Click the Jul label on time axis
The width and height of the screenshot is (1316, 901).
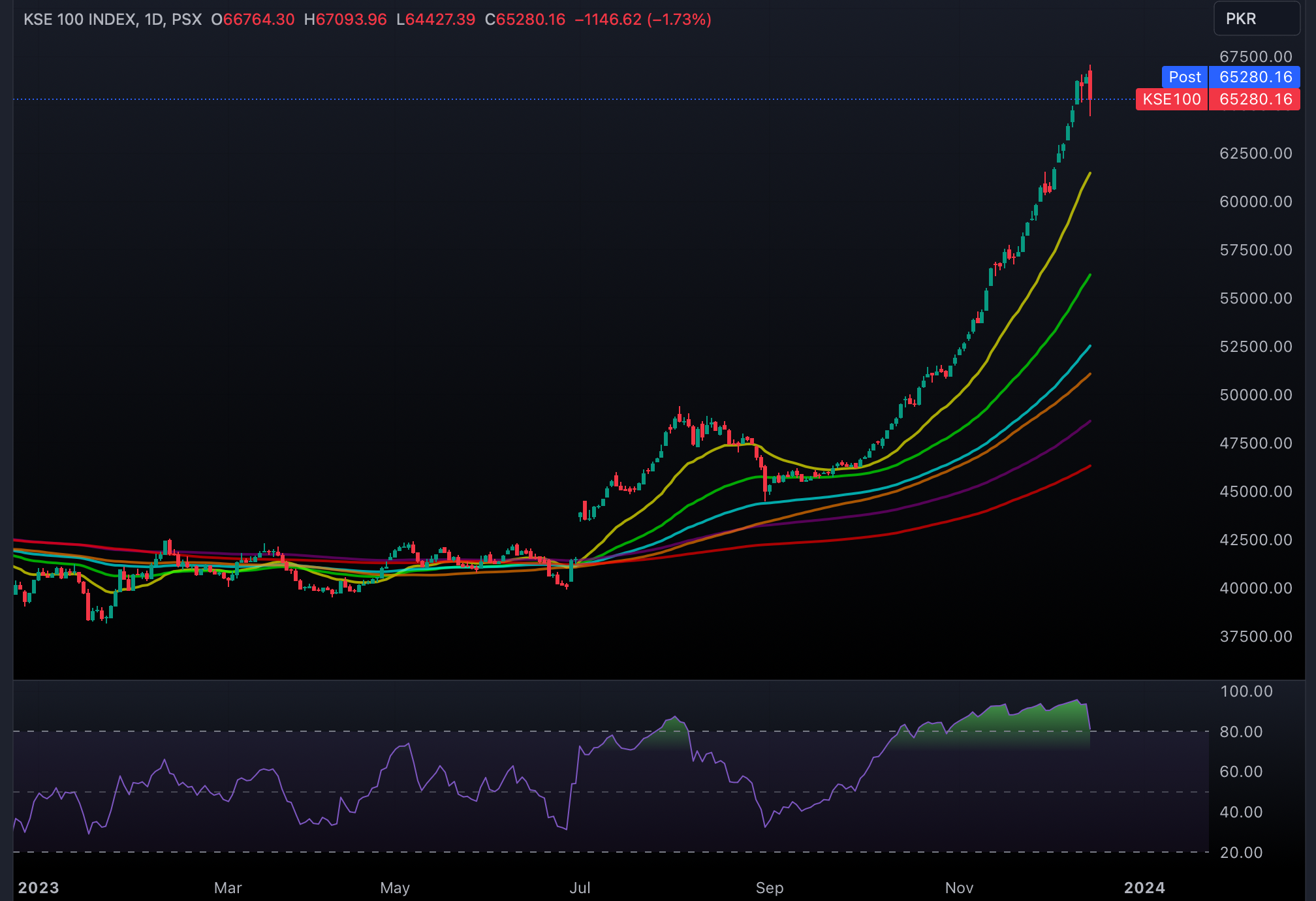(x=580, y=887)
